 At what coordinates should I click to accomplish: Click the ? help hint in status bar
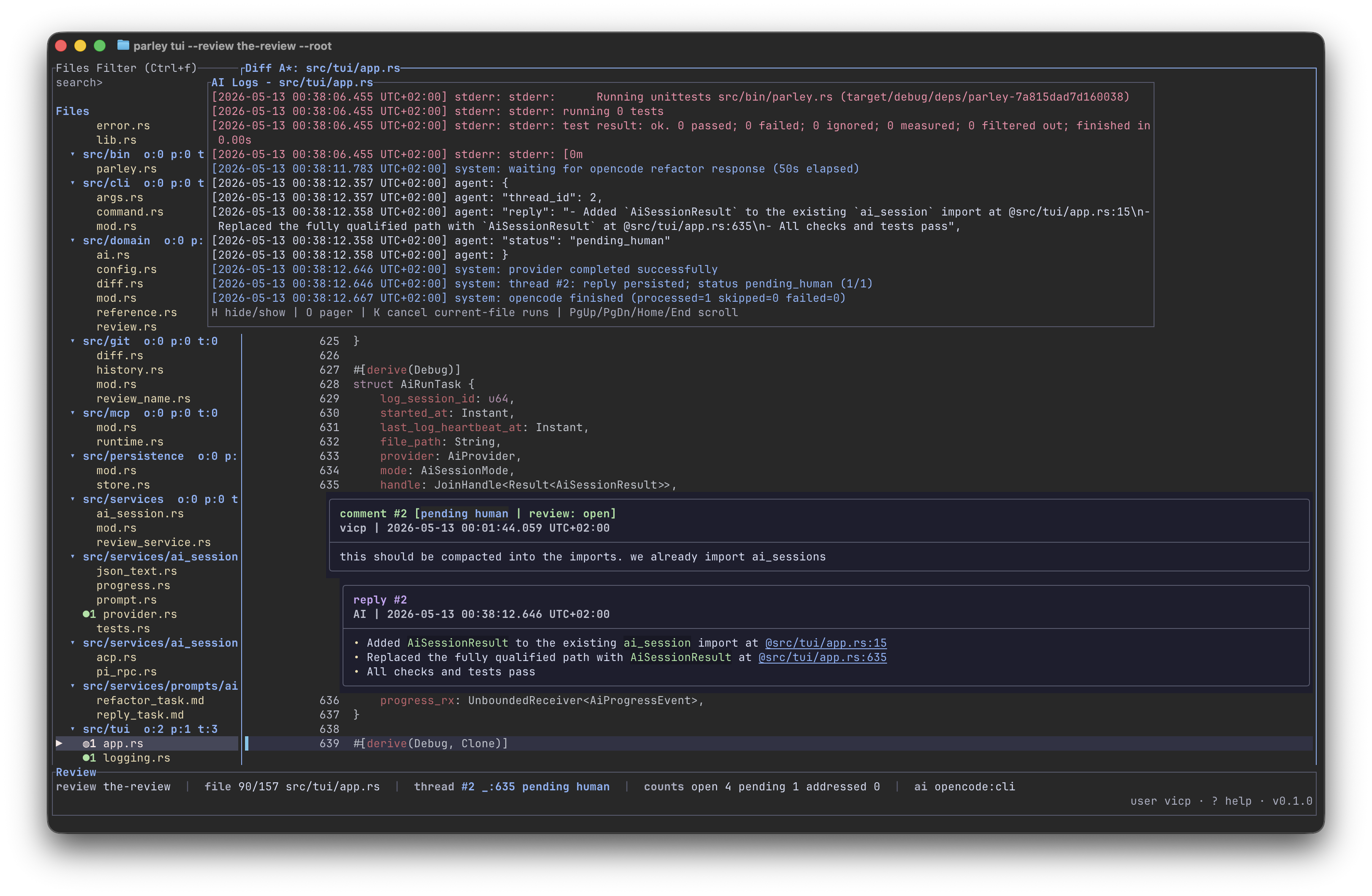1231,801
